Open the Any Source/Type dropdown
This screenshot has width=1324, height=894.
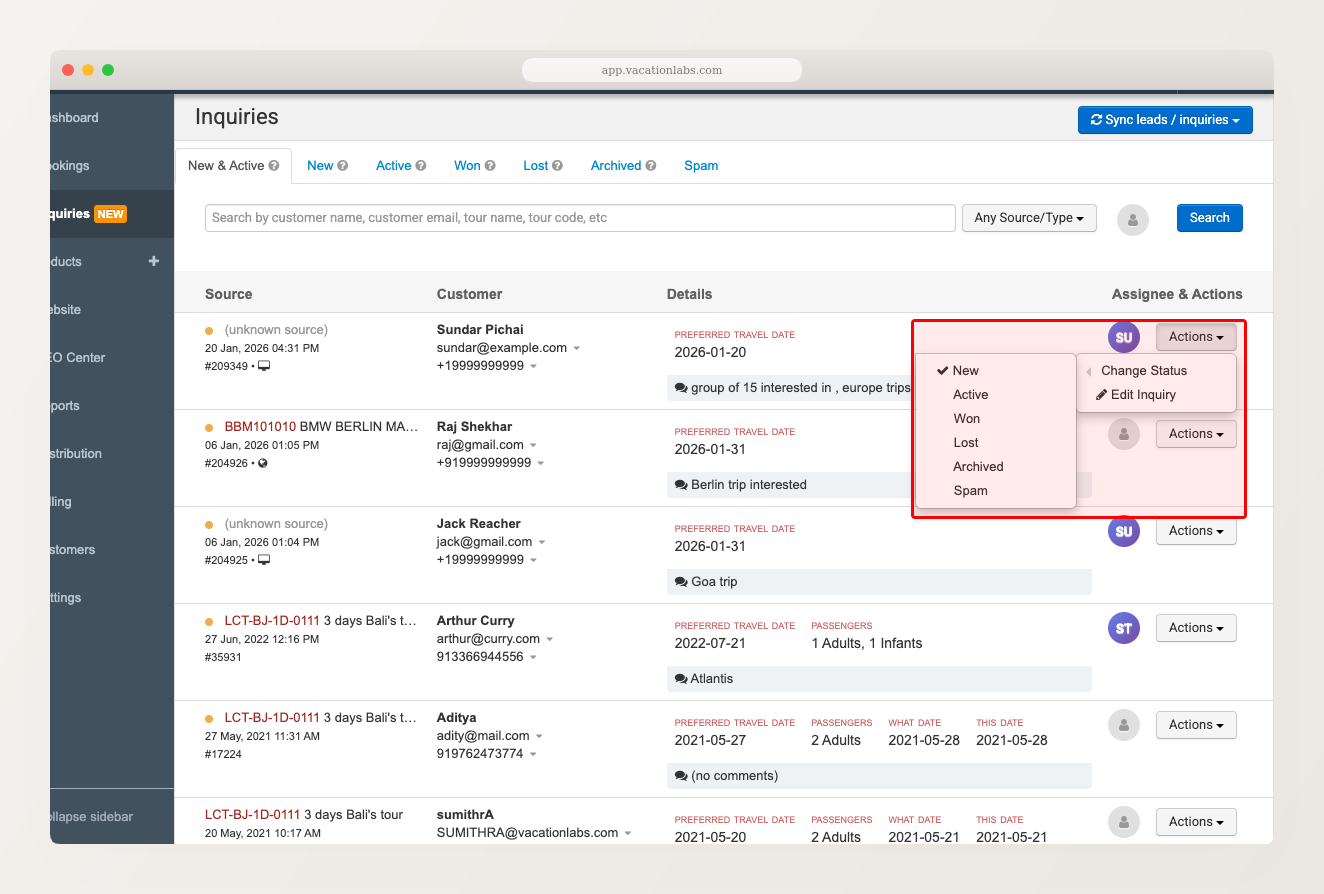(x=1029, y=217)
